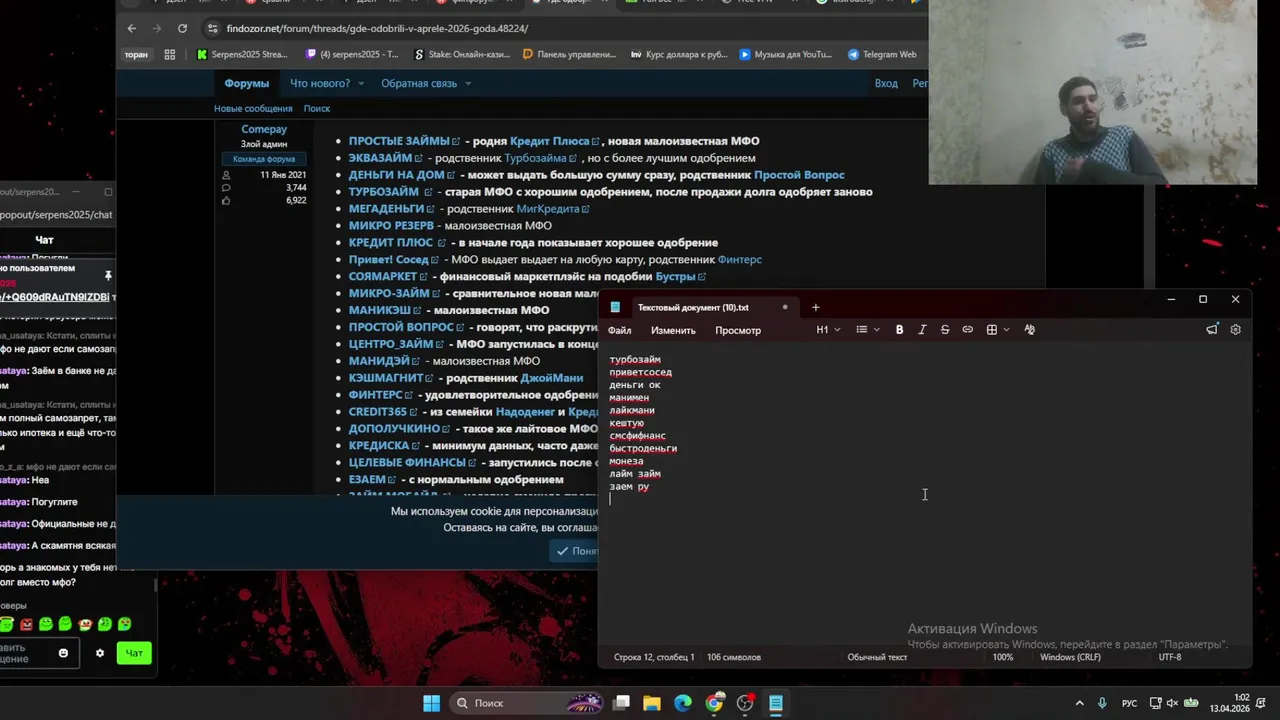The width and height of the screenshot is (1280, 720).
Task: Open Notepad from taskbar
Action: (776, 703)
